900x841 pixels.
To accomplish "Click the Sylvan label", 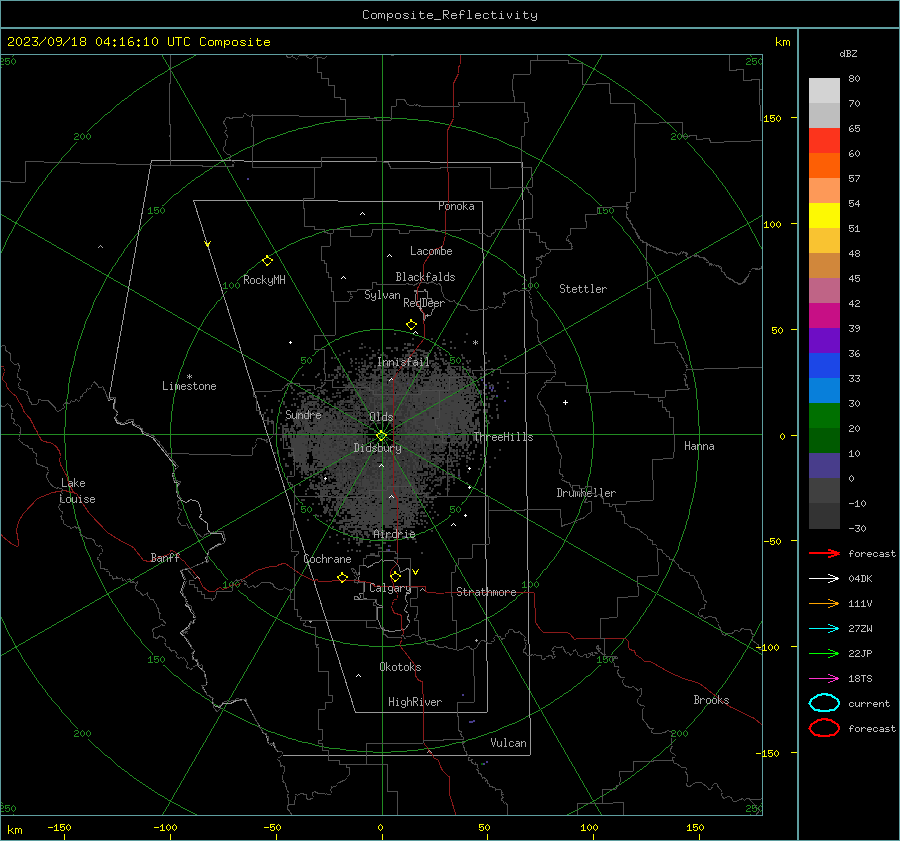I will click(x=382, y=295).
